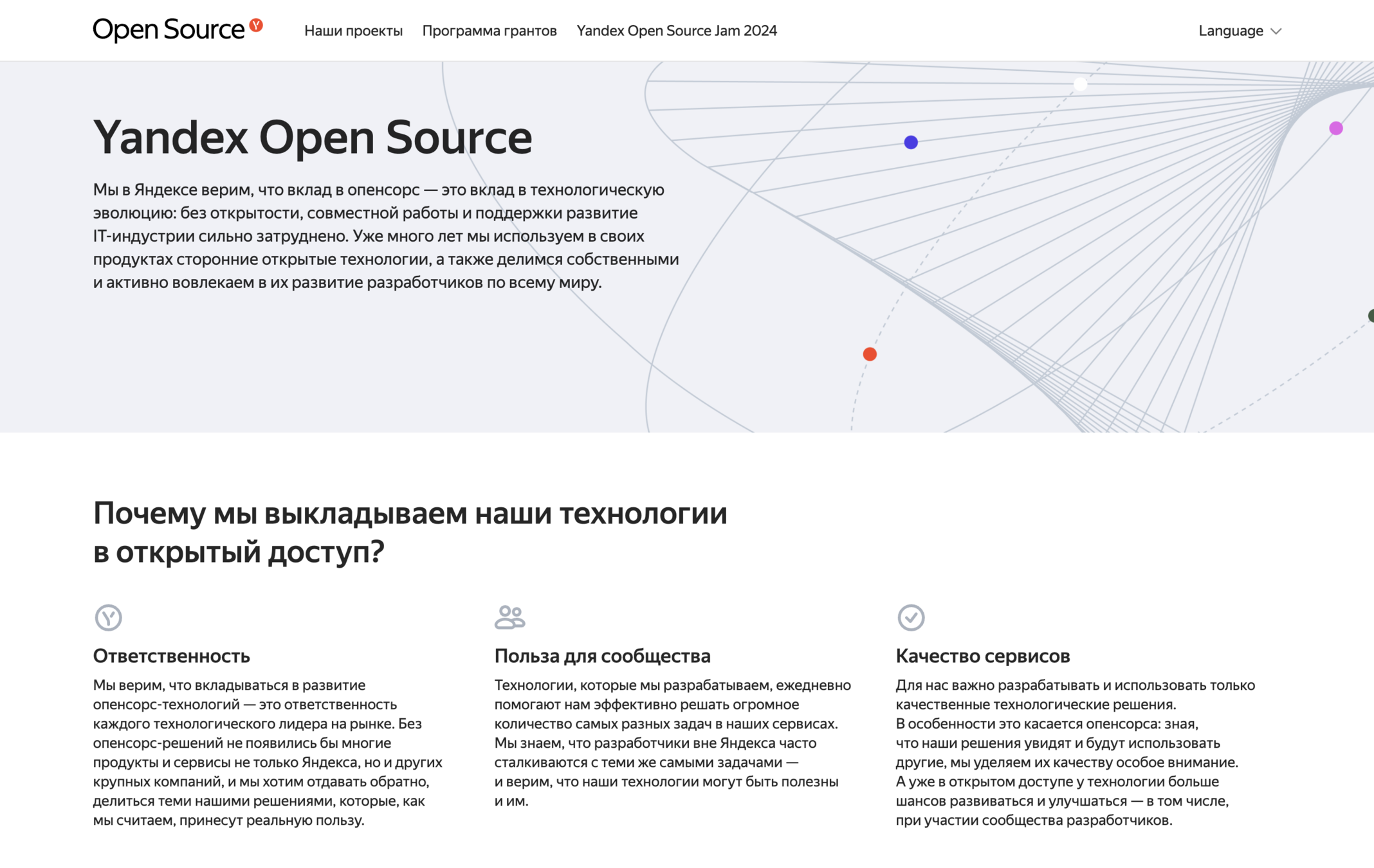This screenshot has height=868, width=1374.
Task: Click the blue dot in hero graphic
Action: [x=911, y=142]
